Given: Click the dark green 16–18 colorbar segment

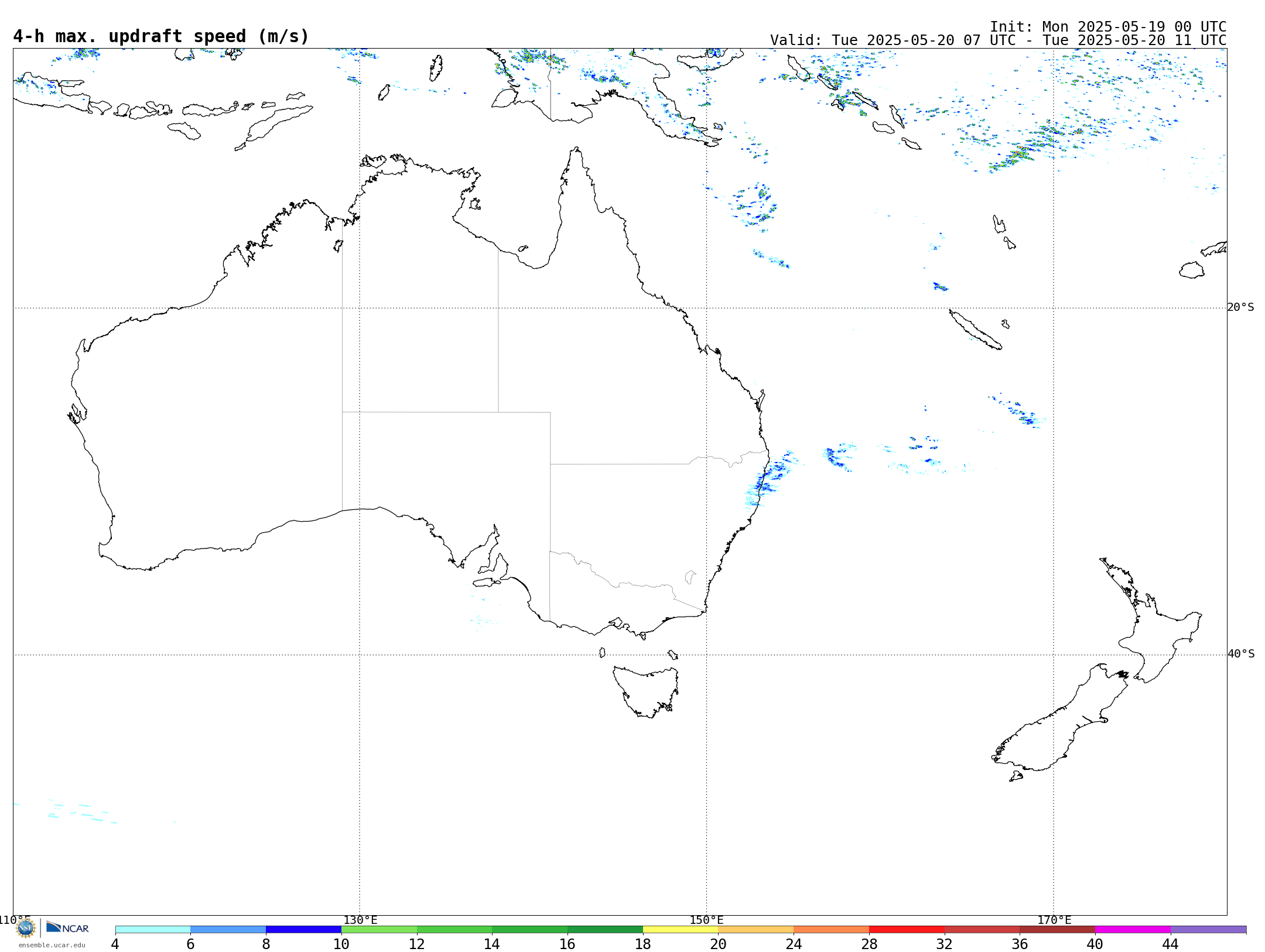Looking at the screenshot, I should (605, 929).
